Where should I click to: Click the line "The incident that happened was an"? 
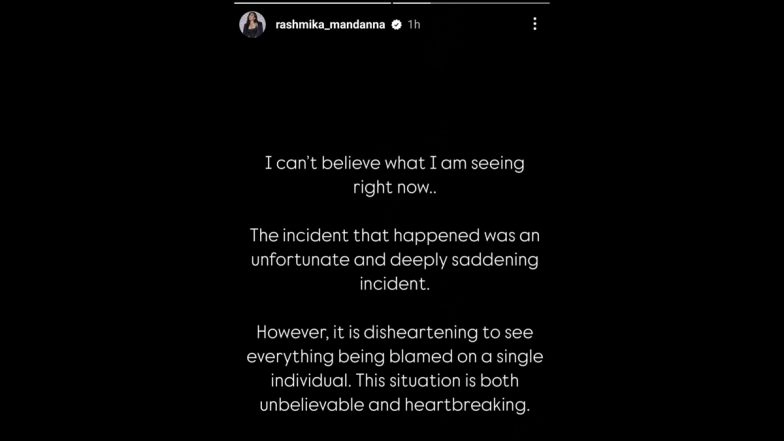pyautogui.click(x=394, y=236)
